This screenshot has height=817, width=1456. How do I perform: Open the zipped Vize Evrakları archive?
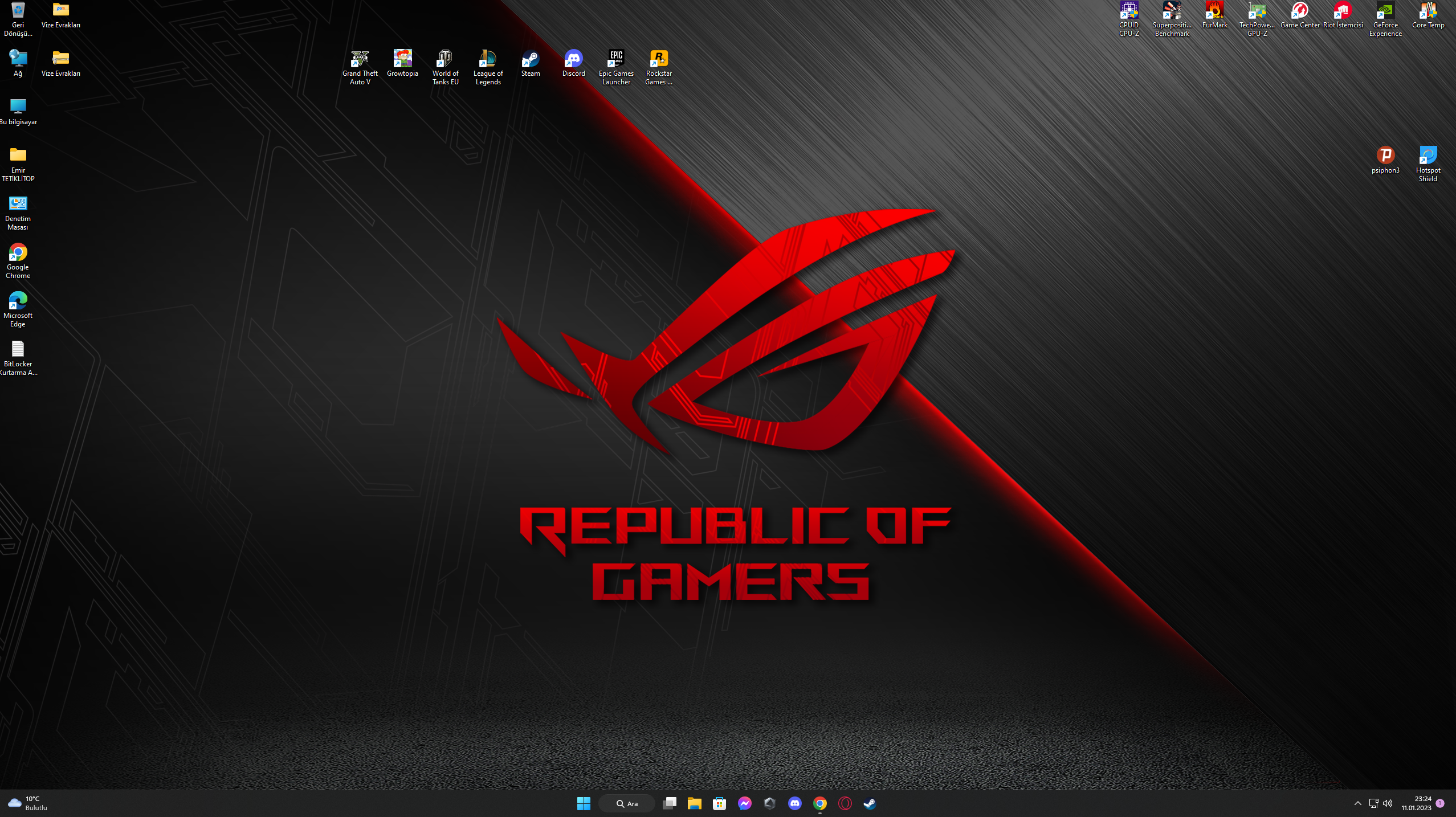[60, 63]
